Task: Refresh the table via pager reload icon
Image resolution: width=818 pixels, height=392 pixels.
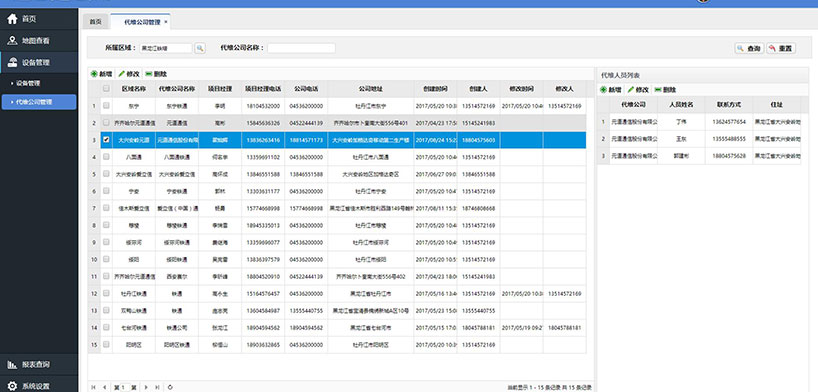Action: [171, 387]
